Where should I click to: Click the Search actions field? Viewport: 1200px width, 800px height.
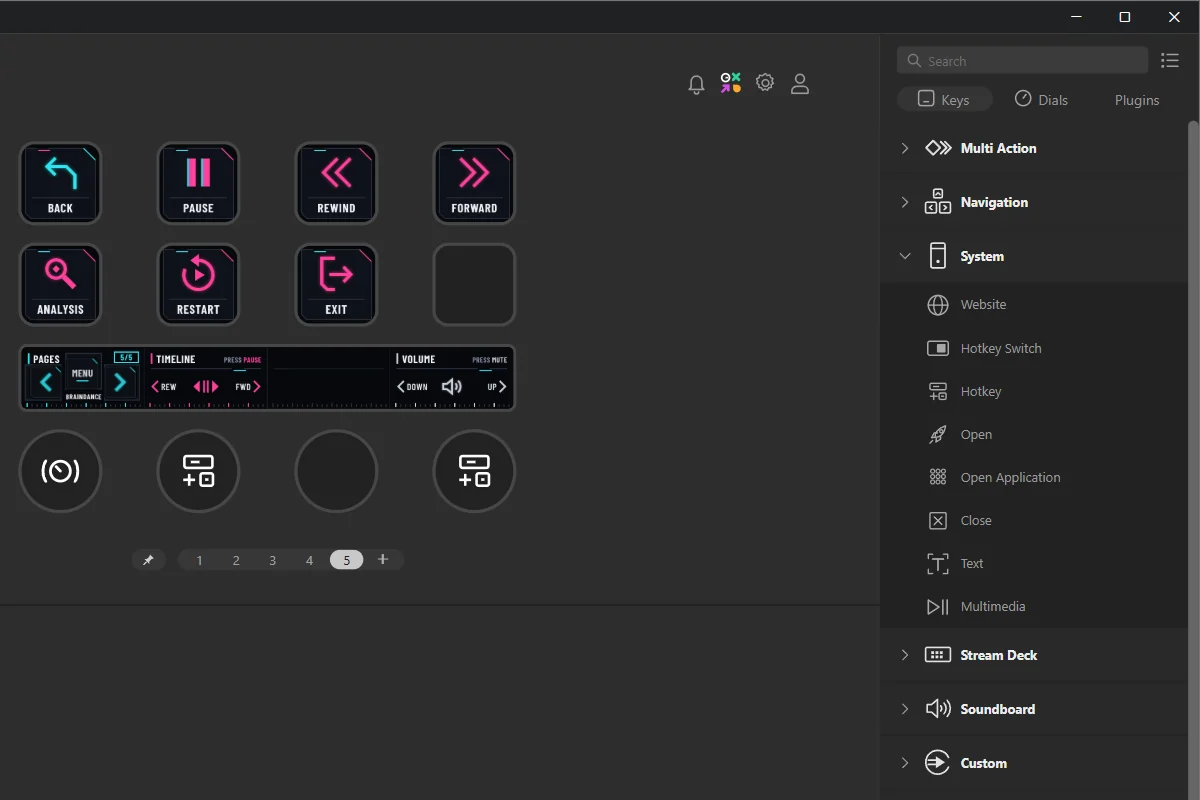pyautogui.click(x=1022, y=61)
